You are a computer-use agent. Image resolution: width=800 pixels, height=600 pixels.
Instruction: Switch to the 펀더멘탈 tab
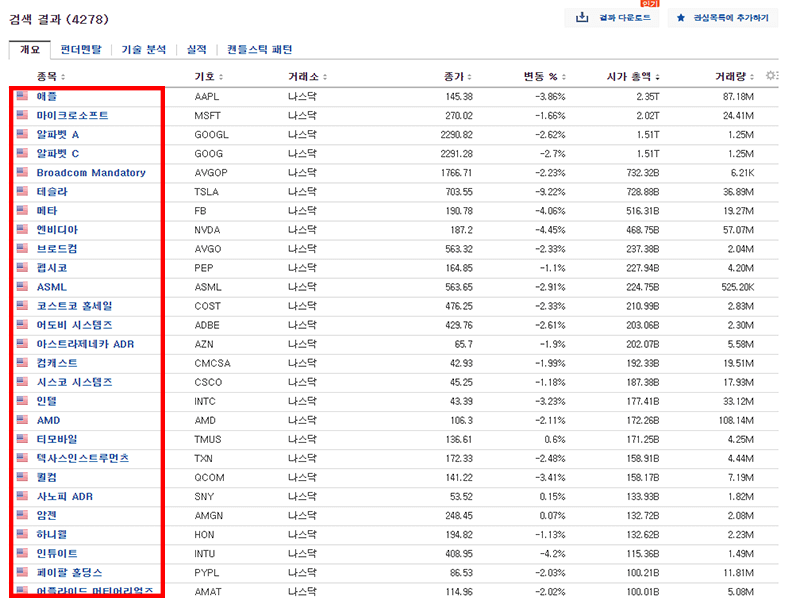tap(81, 49)
